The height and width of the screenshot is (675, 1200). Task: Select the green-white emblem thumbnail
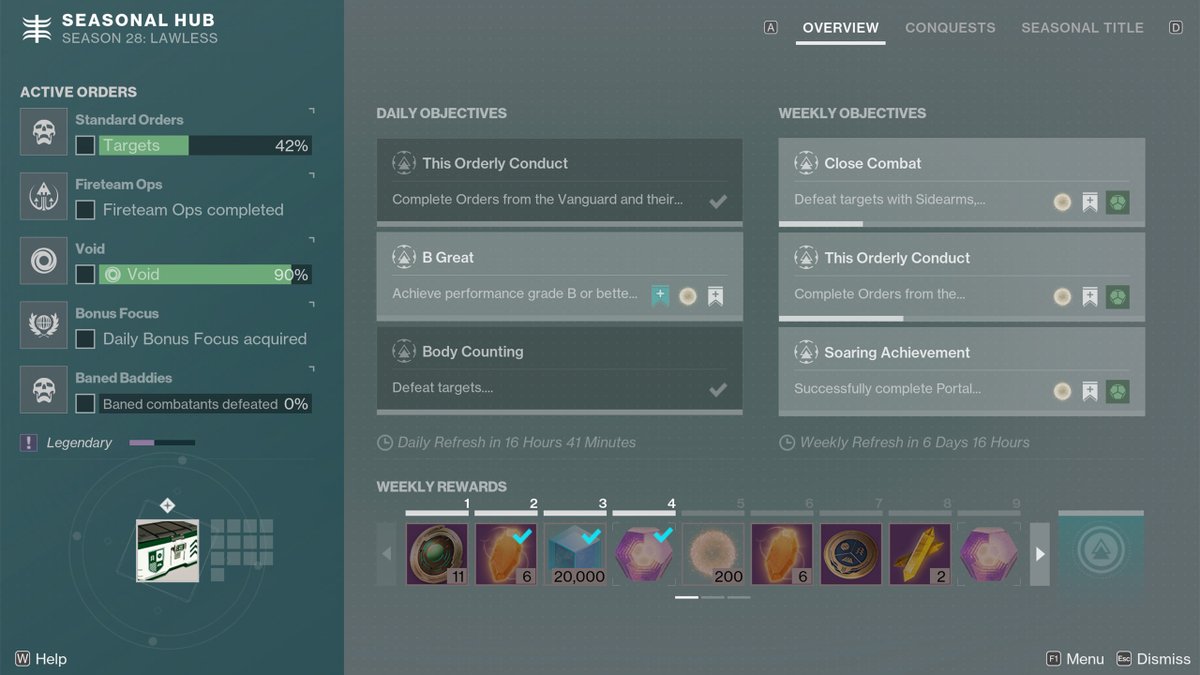point(167,551)
